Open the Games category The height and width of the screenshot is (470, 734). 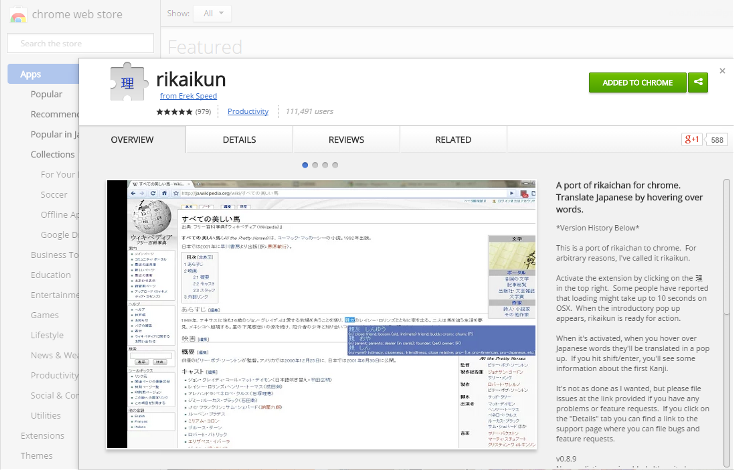[x=44, y=315]
